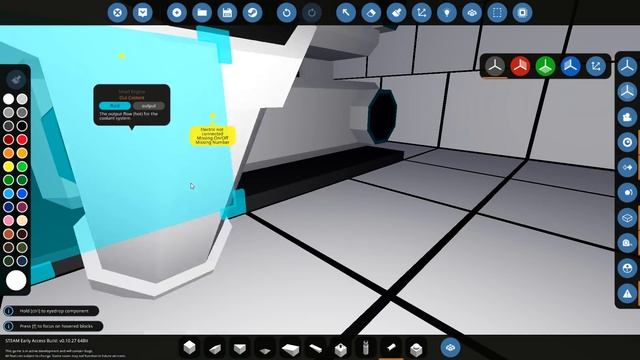Pick the white colour swatch
The image size is (640, 360).
click(x=9, y=99)
